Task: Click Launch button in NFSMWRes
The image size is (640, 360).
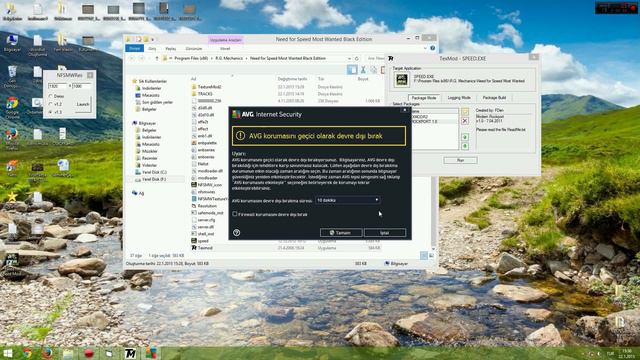Action: click(83, 104)
